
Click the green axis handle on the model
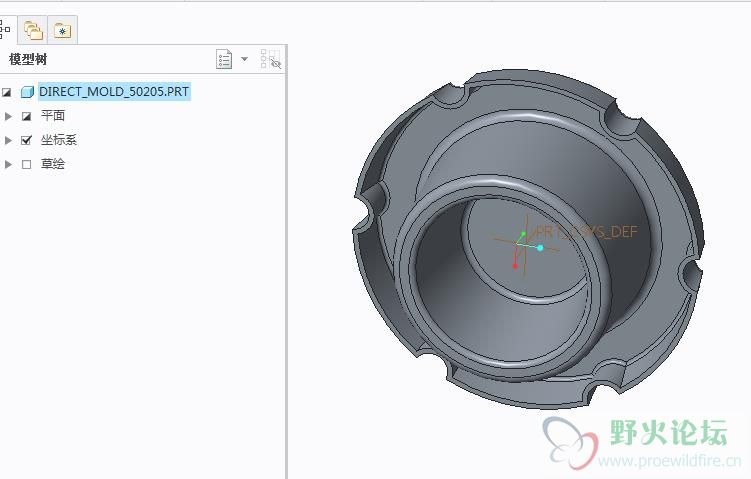point(523,234)
